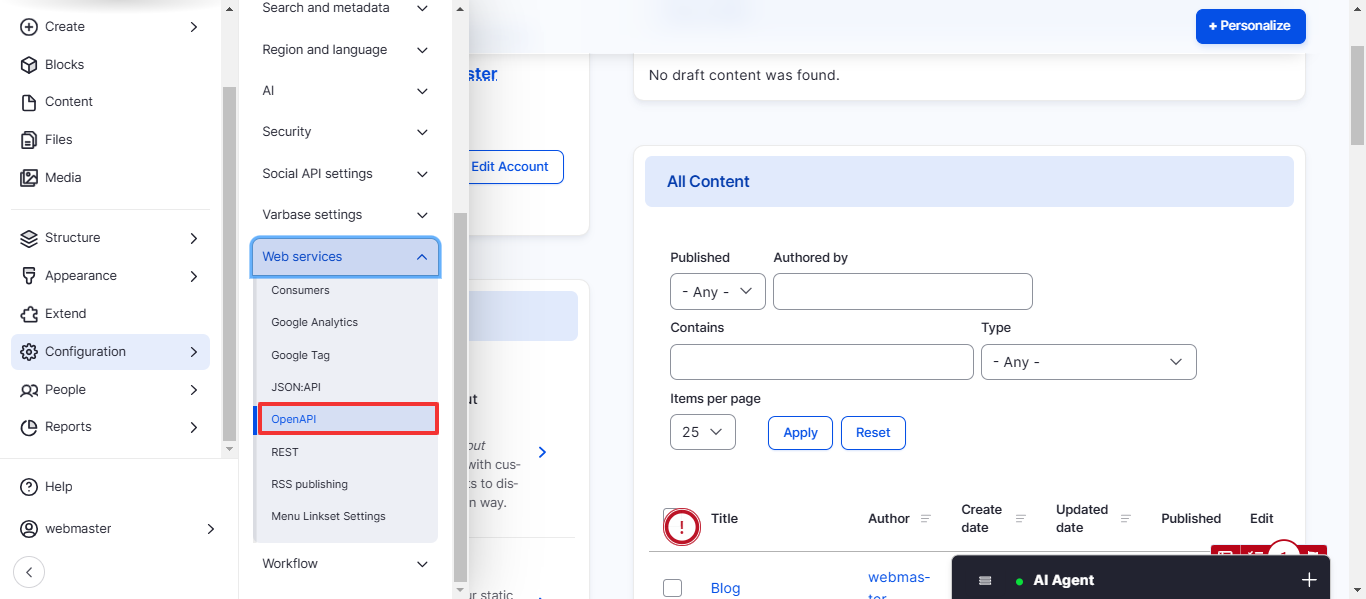Collapse the sidebar with the arrow button
Screen dimensions: 1366x599
[29, 572]
